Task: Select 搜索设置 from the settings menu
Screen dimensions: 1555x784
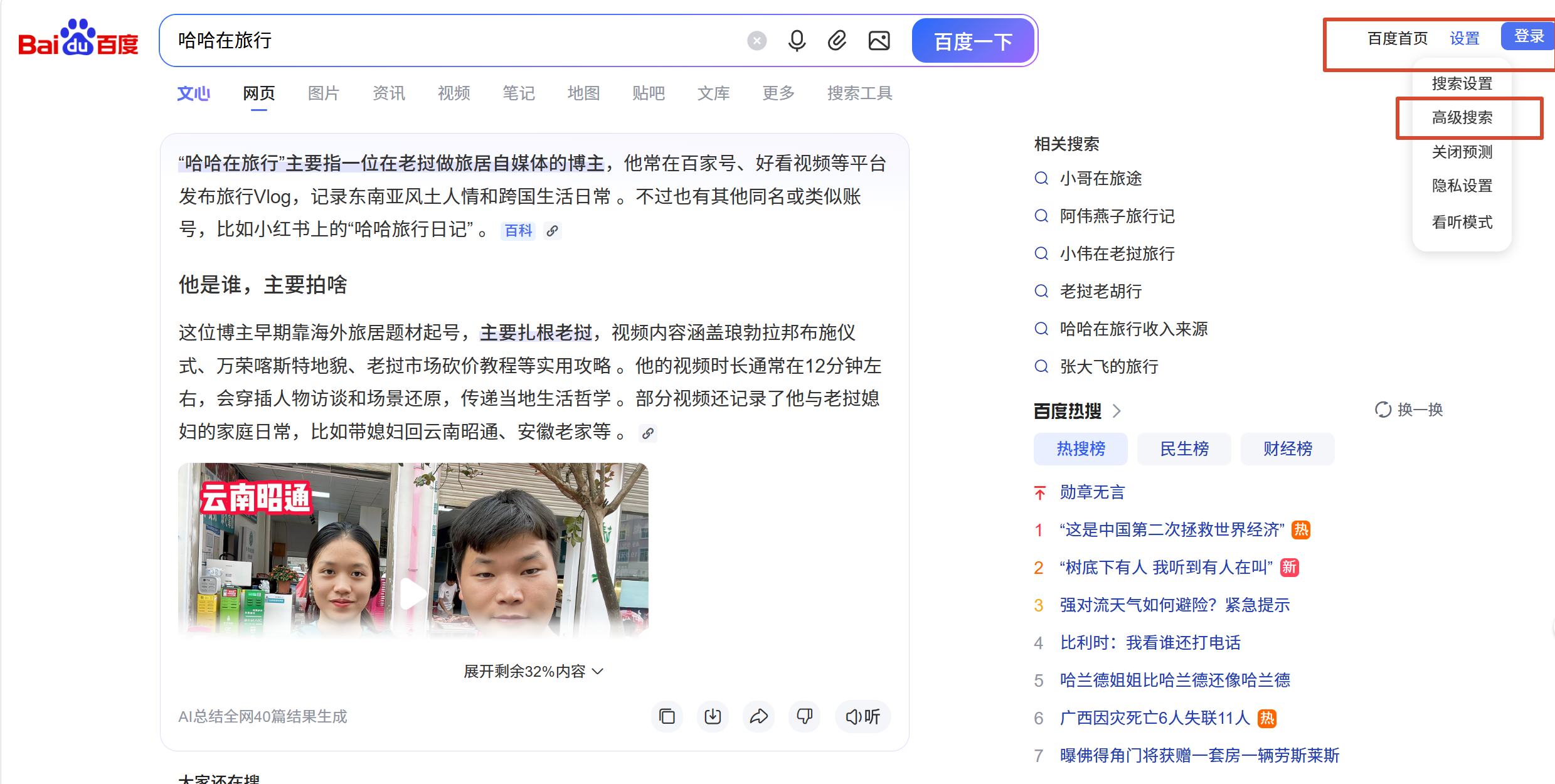Action: [x=1462, y=83]
